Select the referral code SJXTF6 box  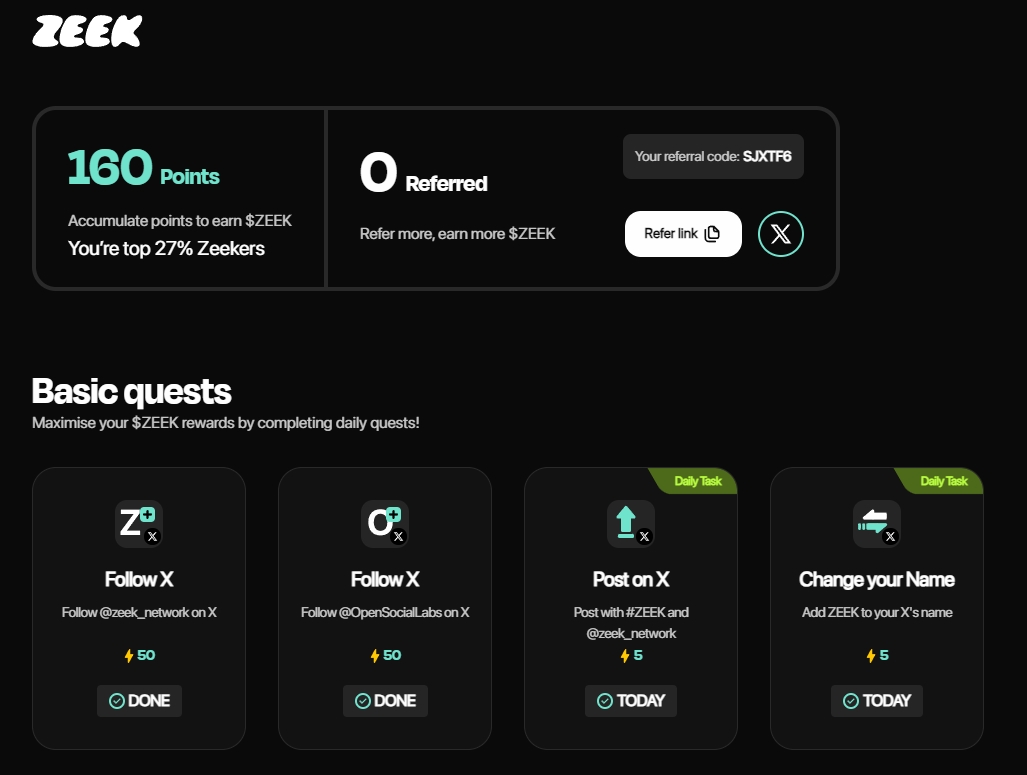pyautogui.click(x=713, y=157)
